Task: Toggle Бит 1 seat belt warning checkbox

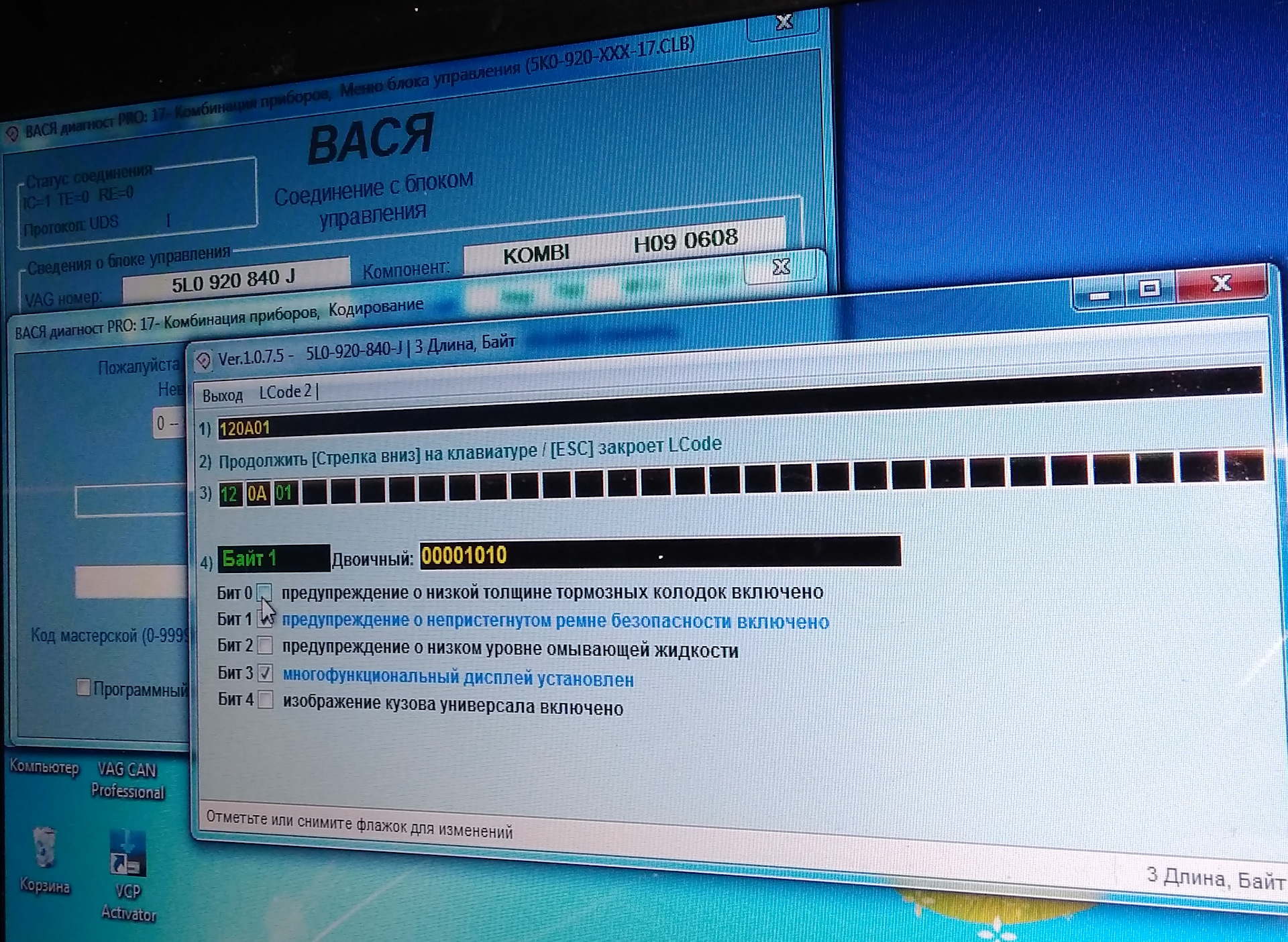Action: [x=265, y=619]
